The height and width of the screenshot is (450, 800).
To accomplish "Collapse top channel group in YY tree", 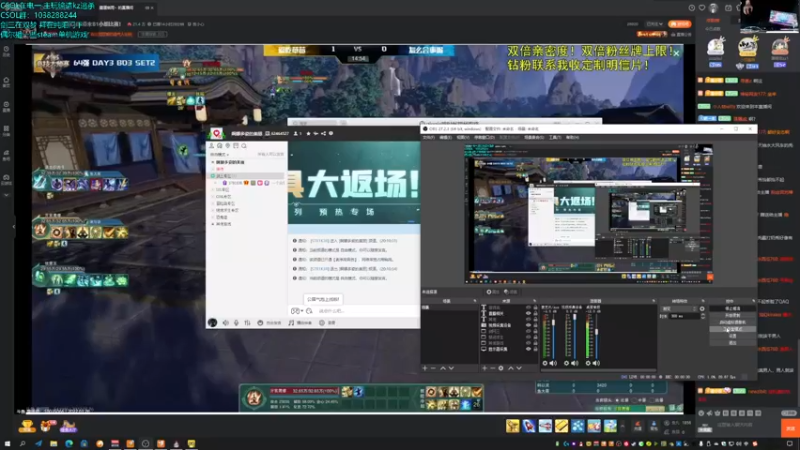I will [x=213, y=162].
